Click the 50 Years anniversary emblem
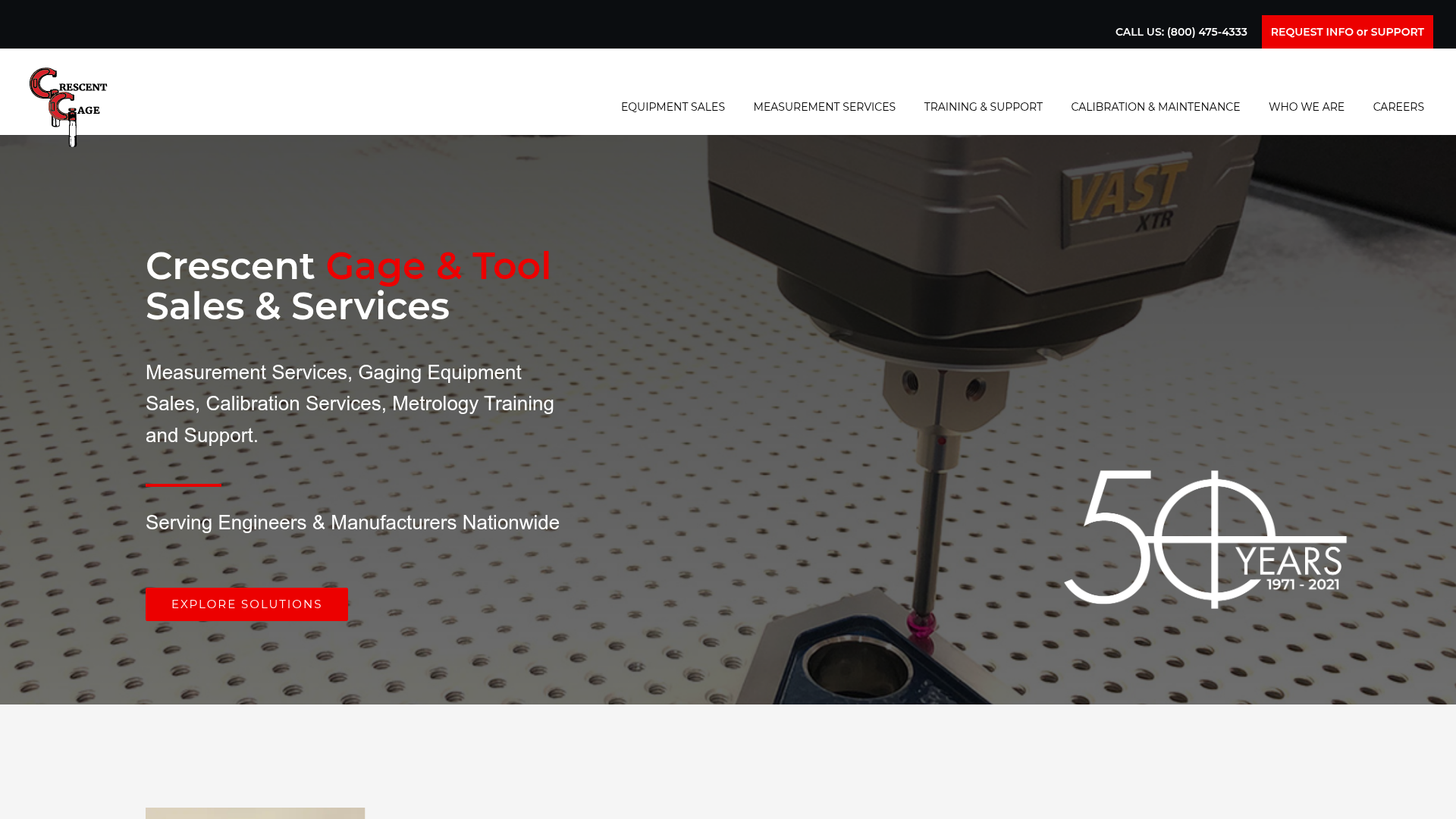1456x819 pixels. [x=1204, y=539]
